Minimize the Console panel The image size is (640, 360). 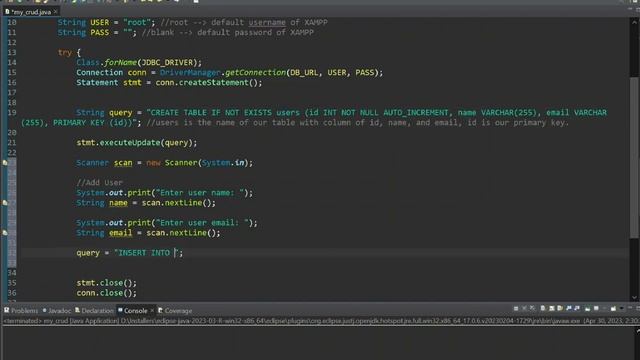(x=630, y=308)
